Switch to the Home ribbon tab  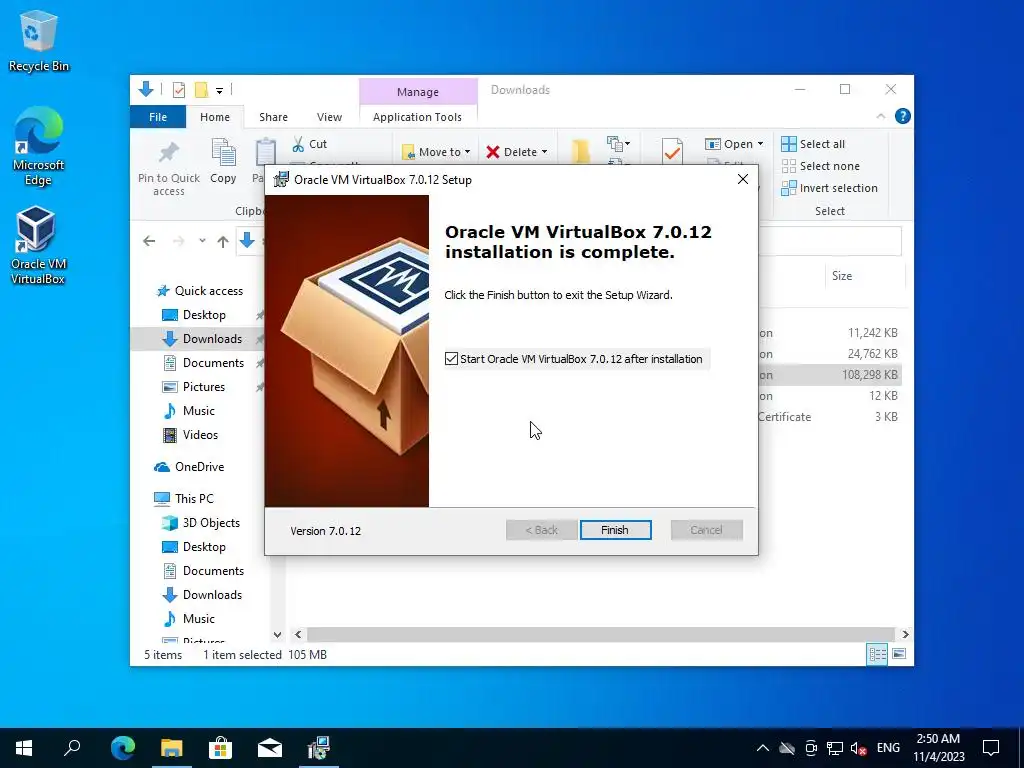click(x=215, y=117)
